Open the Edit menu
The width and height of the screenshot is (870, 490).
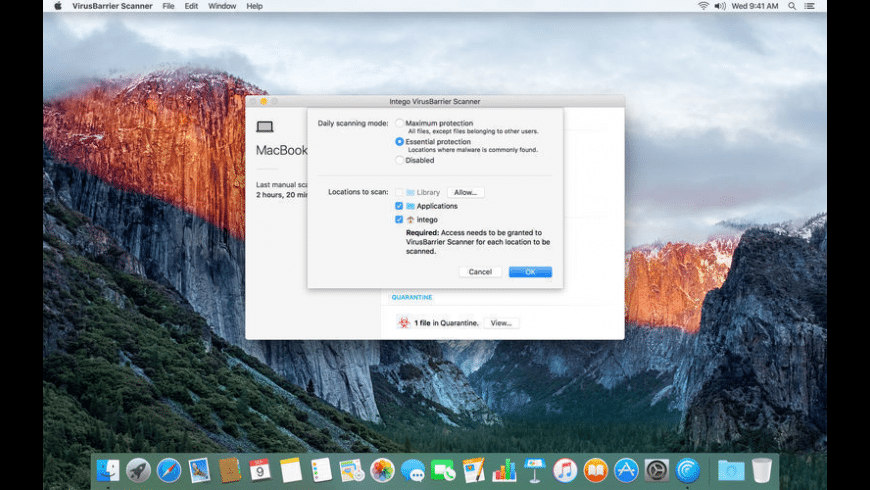click(x=191, y=6)
